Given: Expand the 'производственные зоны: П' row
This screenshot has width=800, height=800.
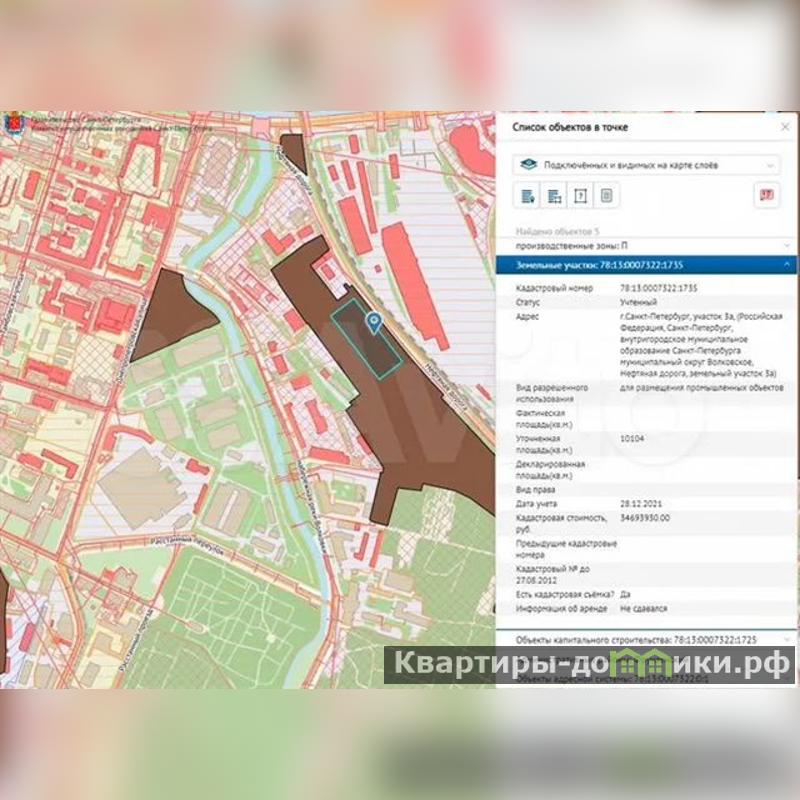Looking at the screenshot, I should tap(646, 245).
